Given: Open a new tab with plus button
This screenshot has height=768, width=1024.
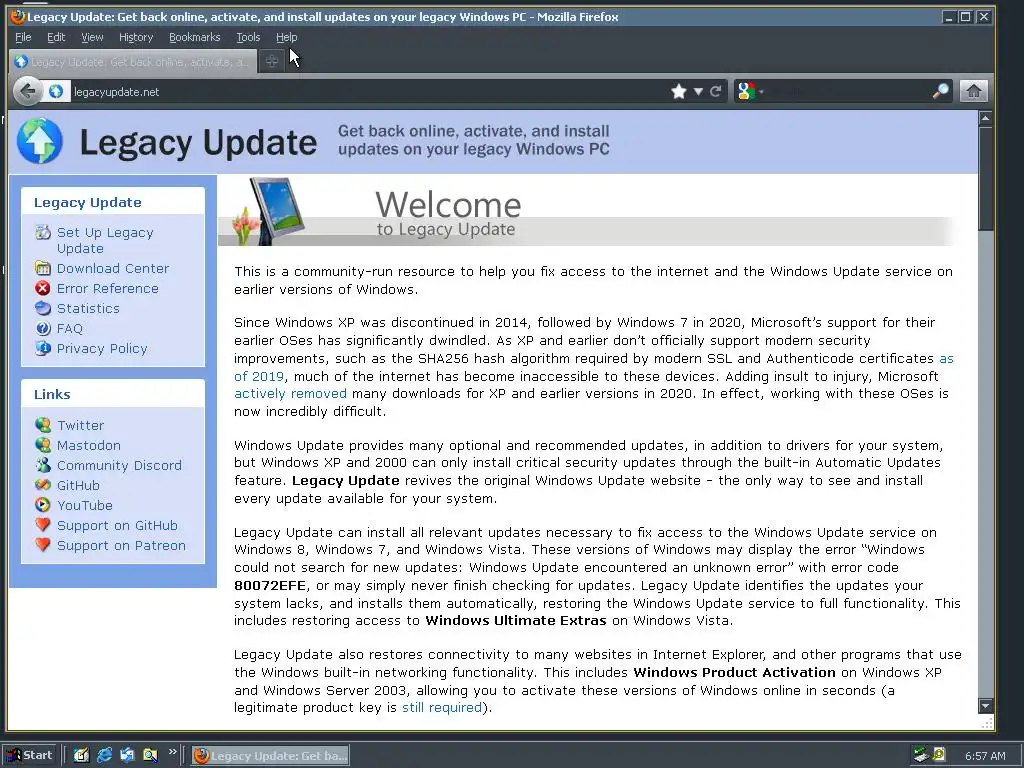Looking at the screenshot, I should click(x=272, y=61).
